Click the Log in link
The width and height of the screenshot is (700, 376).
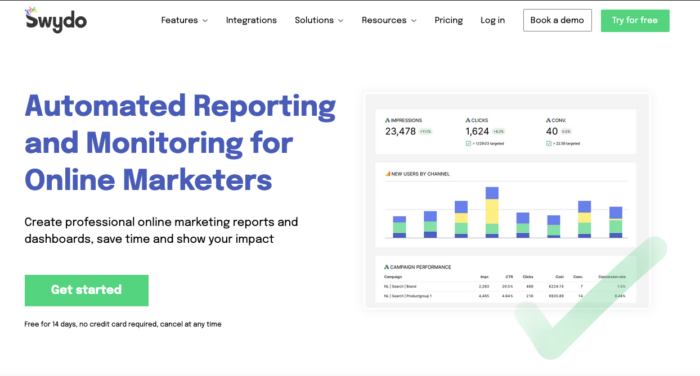pos(492,20)
